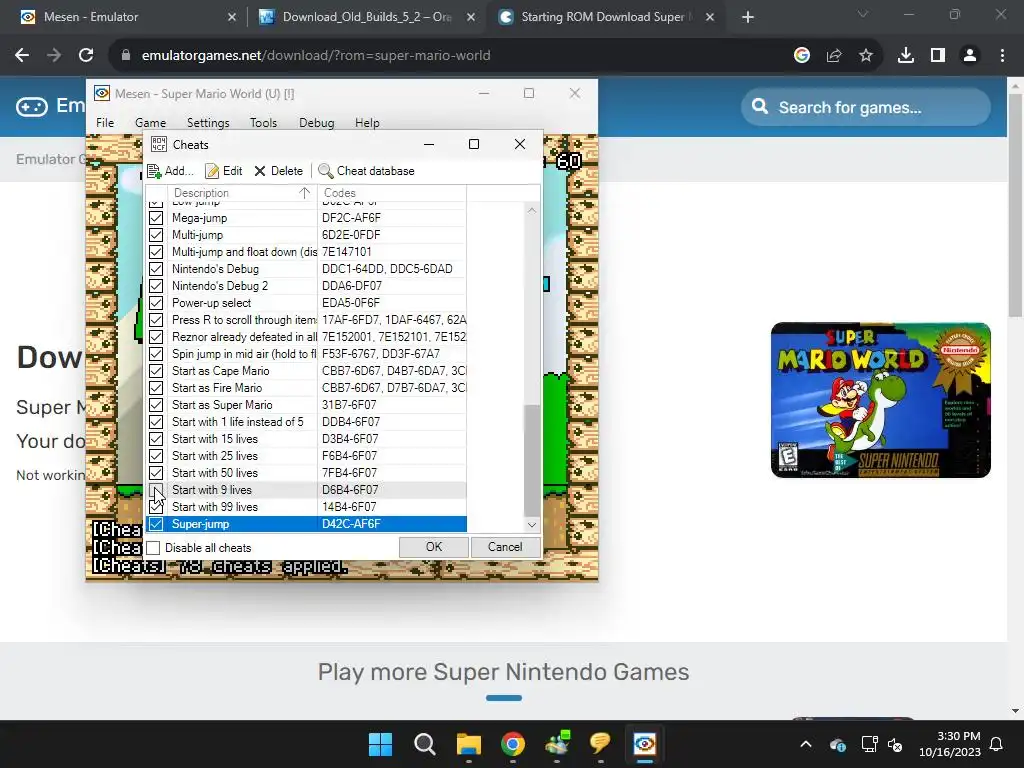Select Spin jump in mid air row
This screenshot has width=1024, height=768.
click(307, 354)
